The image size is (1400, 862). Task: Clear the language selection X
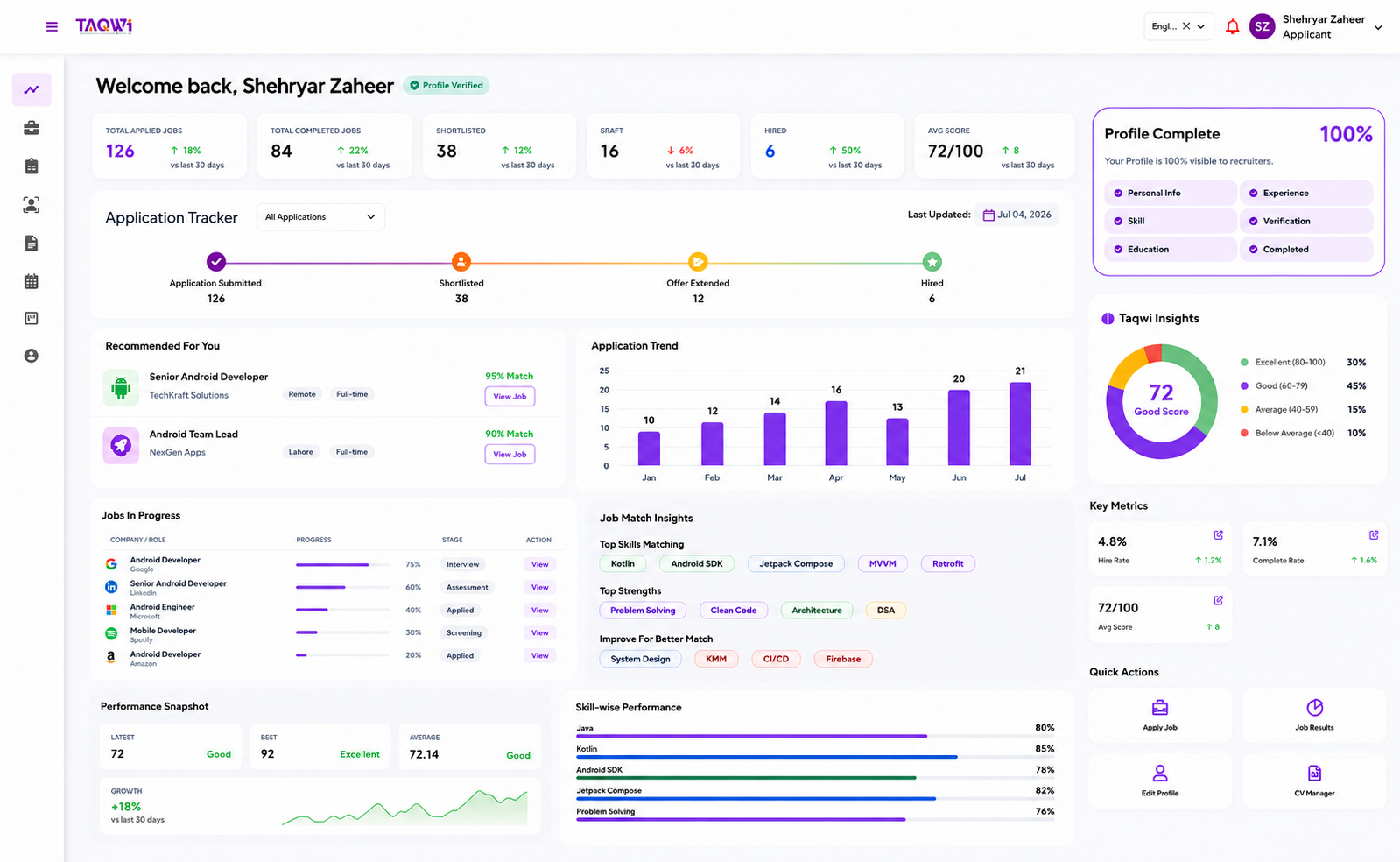(x=1186, y=26)
